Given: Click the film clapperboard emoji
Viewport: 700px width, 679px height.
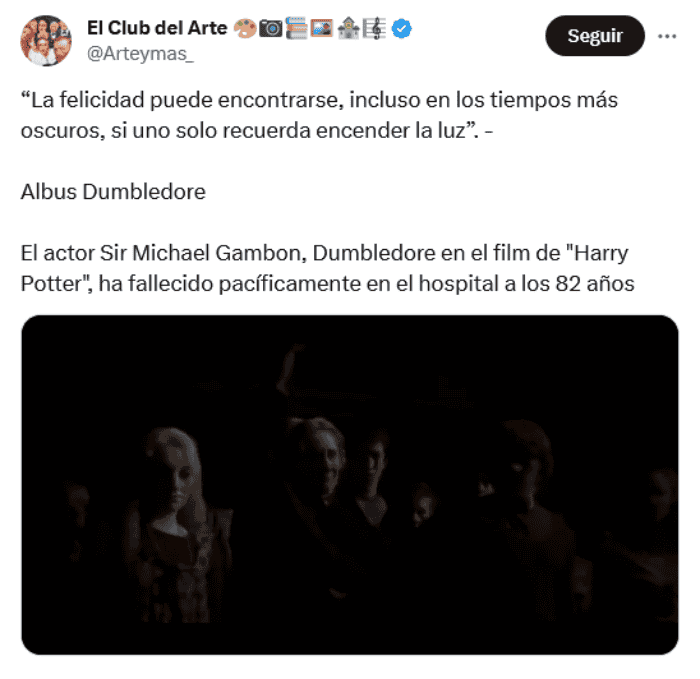Looking at the screenshot, I should [x=296, y=29].
